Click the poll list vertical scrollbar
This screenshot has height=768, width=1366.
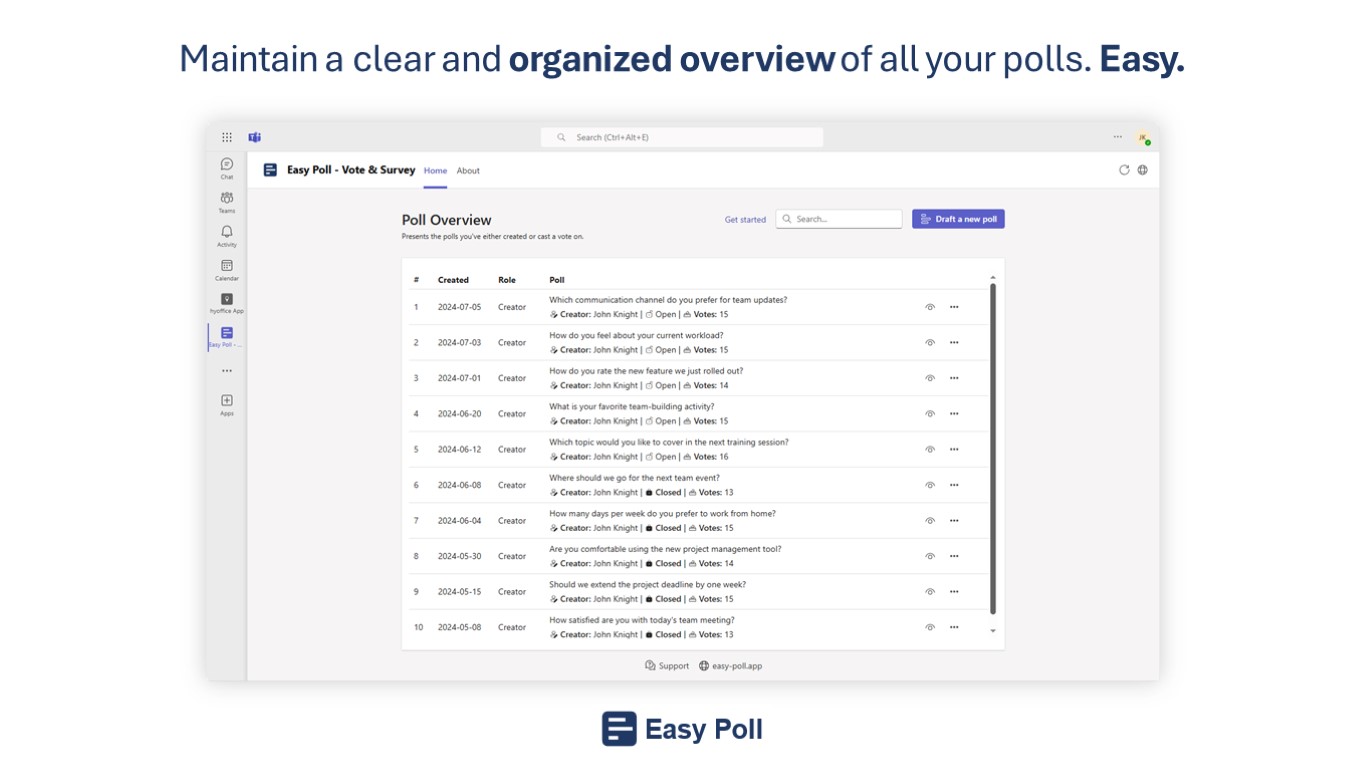click(x=993, y=450)
